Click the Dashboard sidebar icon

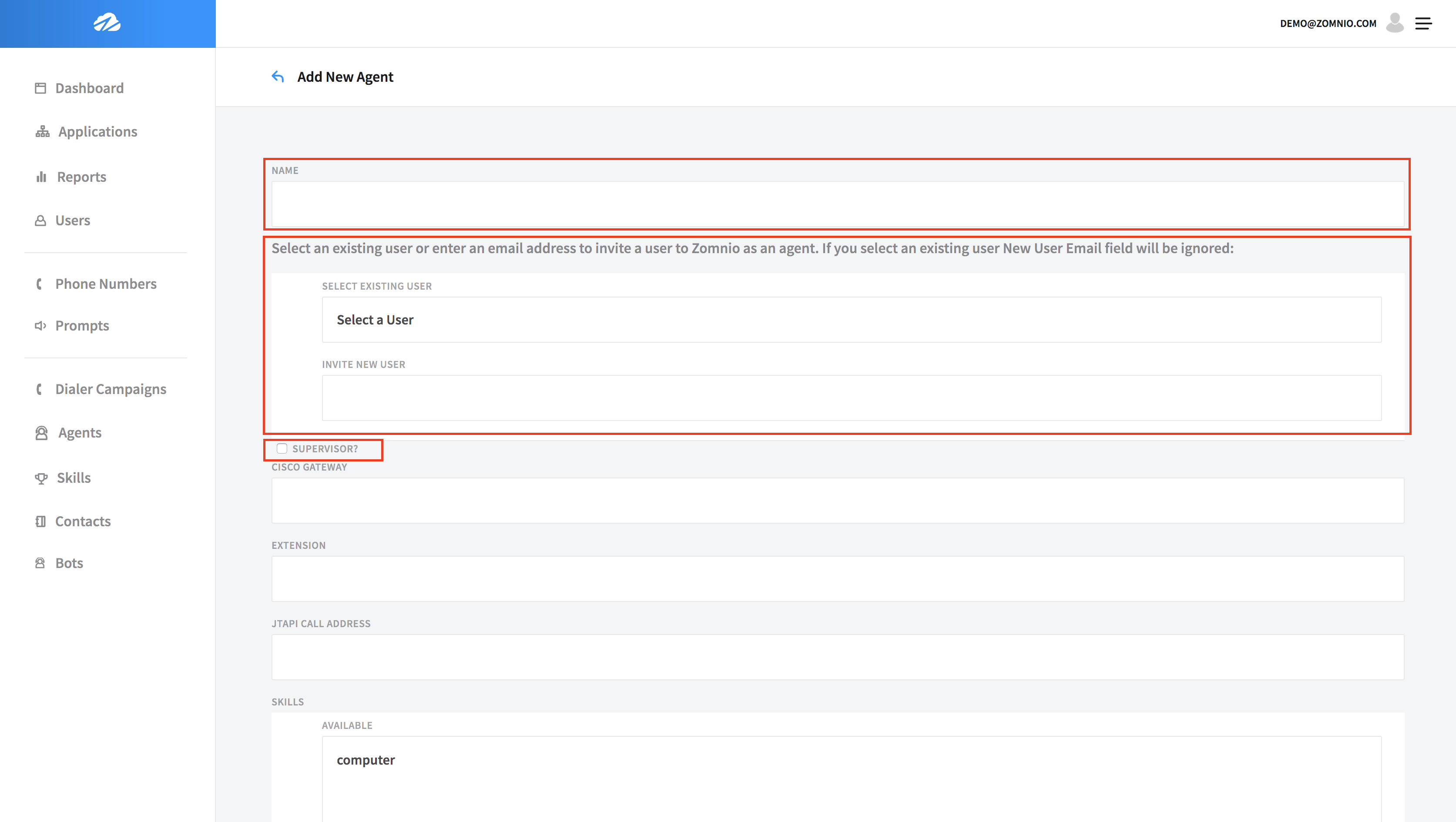(40, 88)
